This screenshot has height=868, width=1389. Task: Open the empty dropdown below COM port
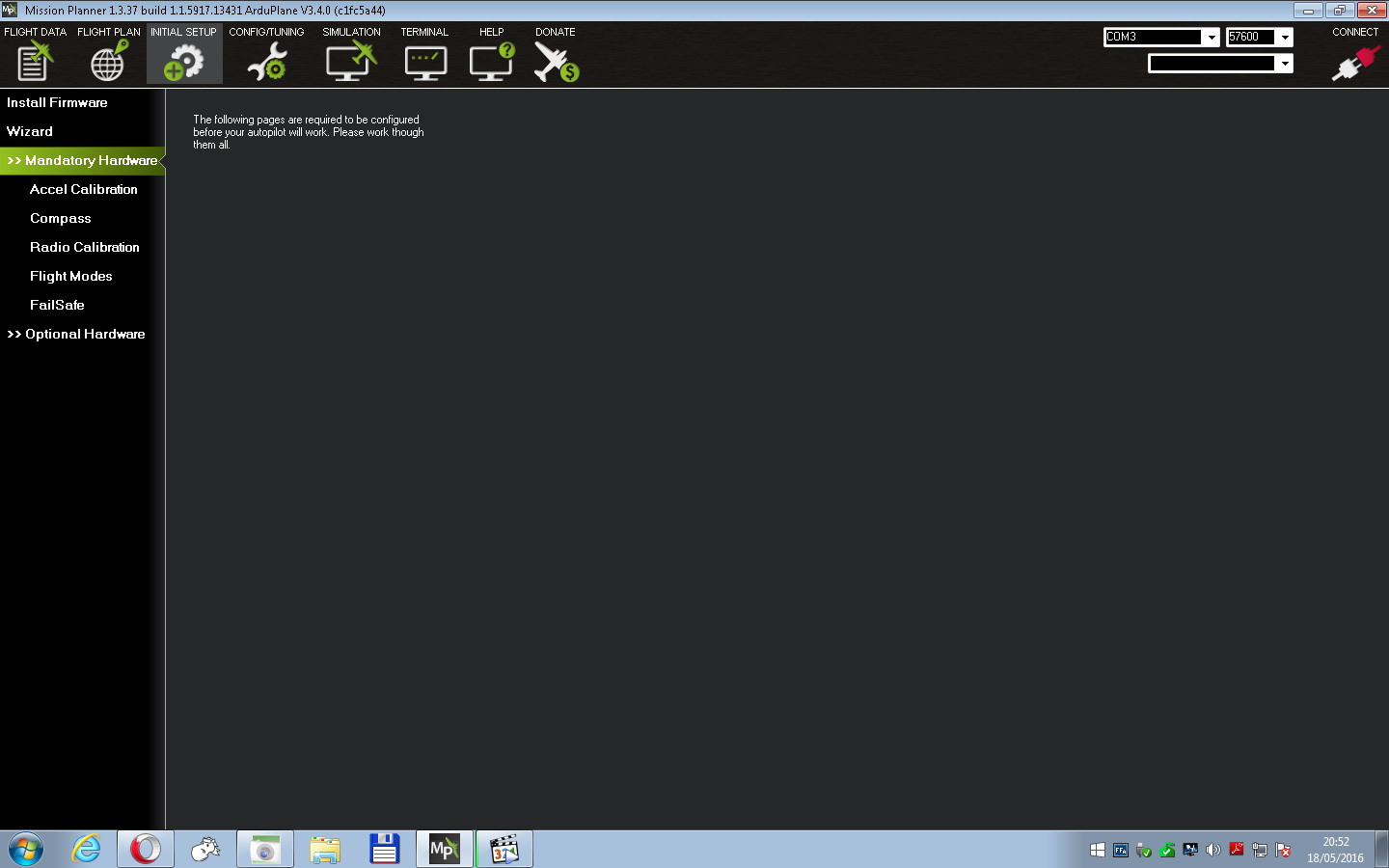click(x=1284, y=64)
